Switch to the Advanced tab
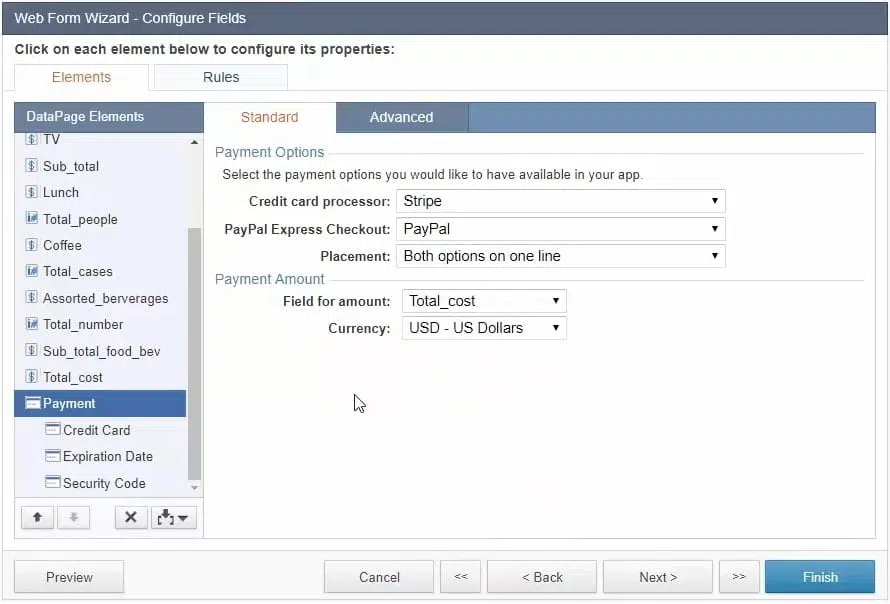 pos(401,117)
